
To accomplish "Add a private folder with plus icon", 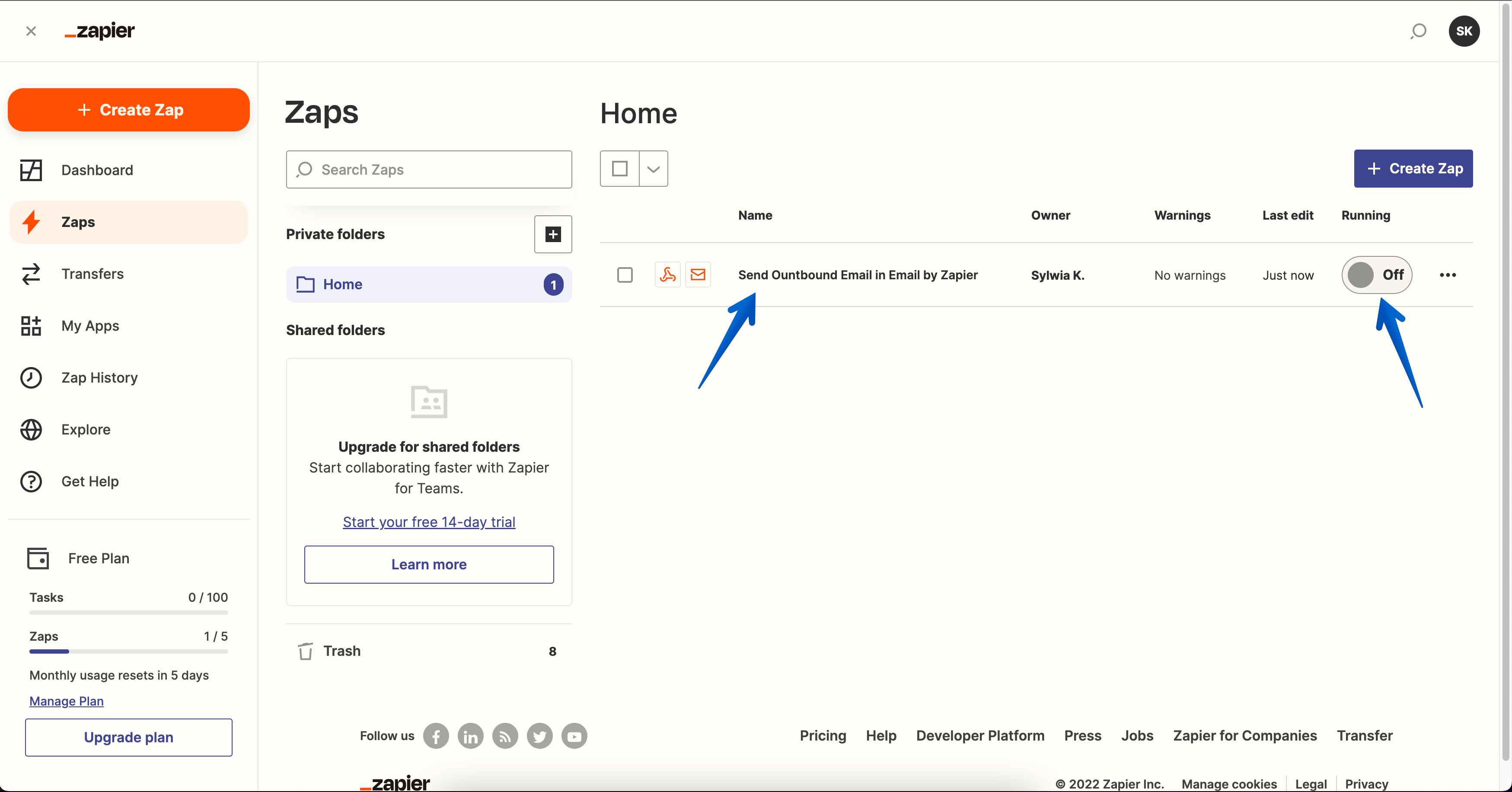I will point(553,234).
